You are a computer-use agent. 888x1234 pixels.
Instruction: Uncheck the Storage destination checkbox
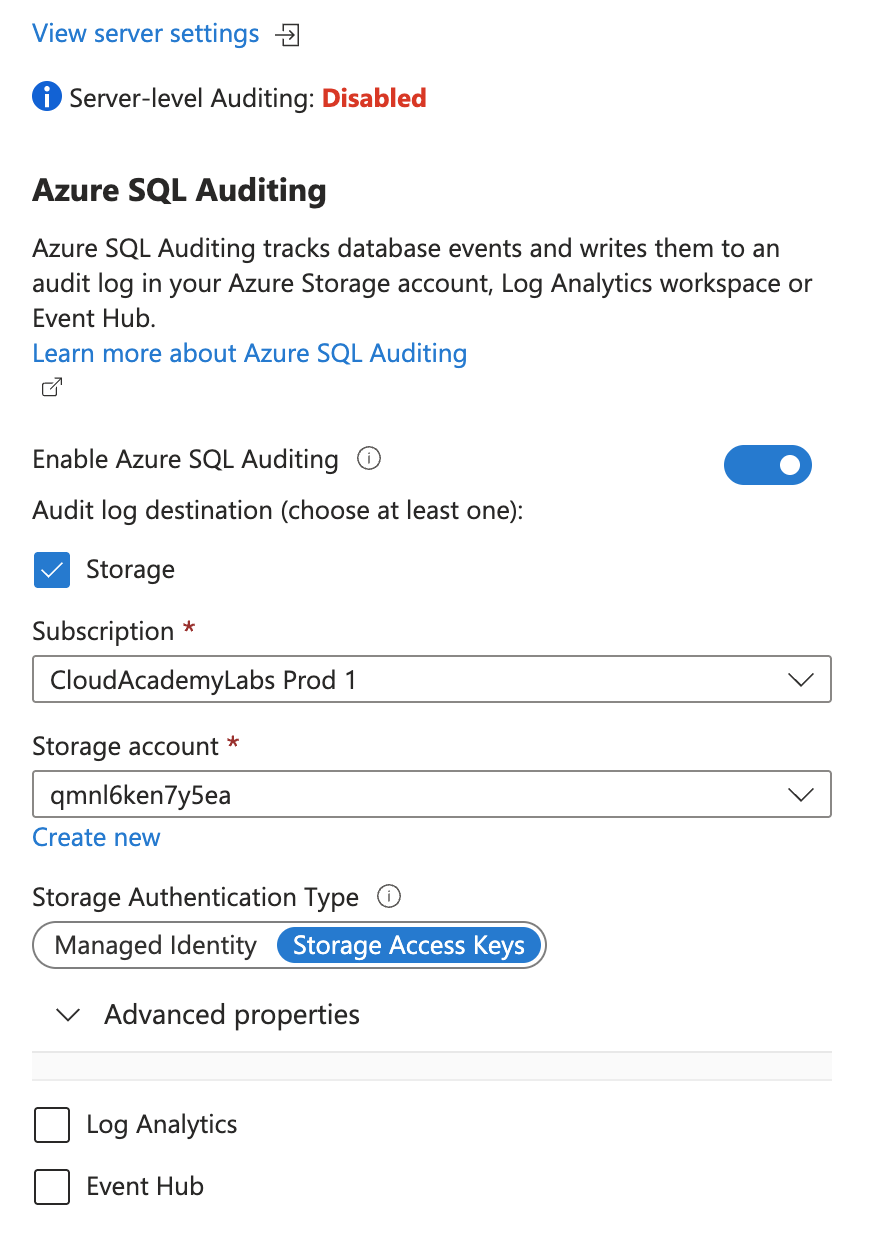coord(52,570)
